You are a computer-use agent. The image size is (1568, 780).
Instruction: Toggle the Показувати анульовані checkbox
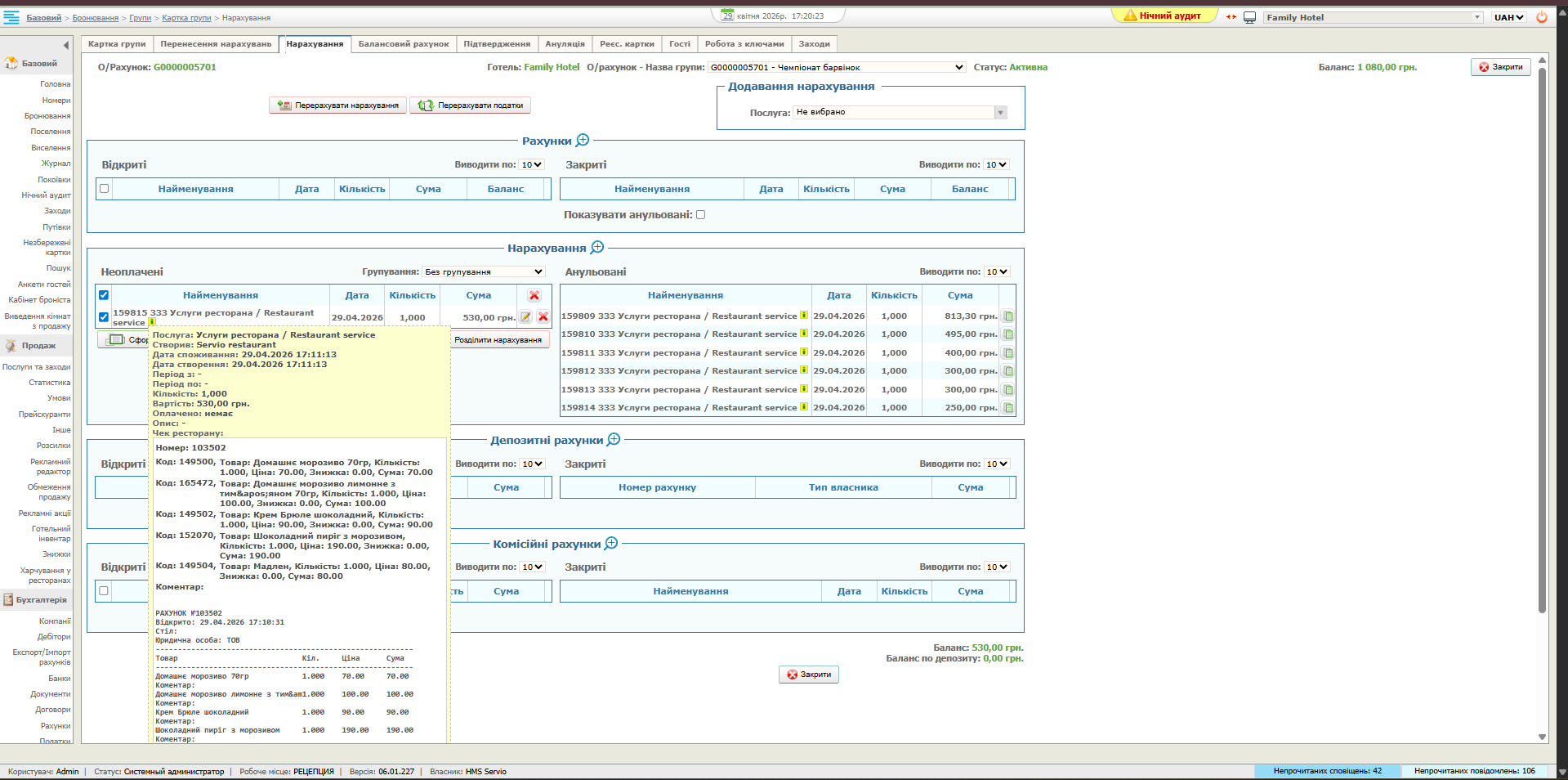[700, 215]
